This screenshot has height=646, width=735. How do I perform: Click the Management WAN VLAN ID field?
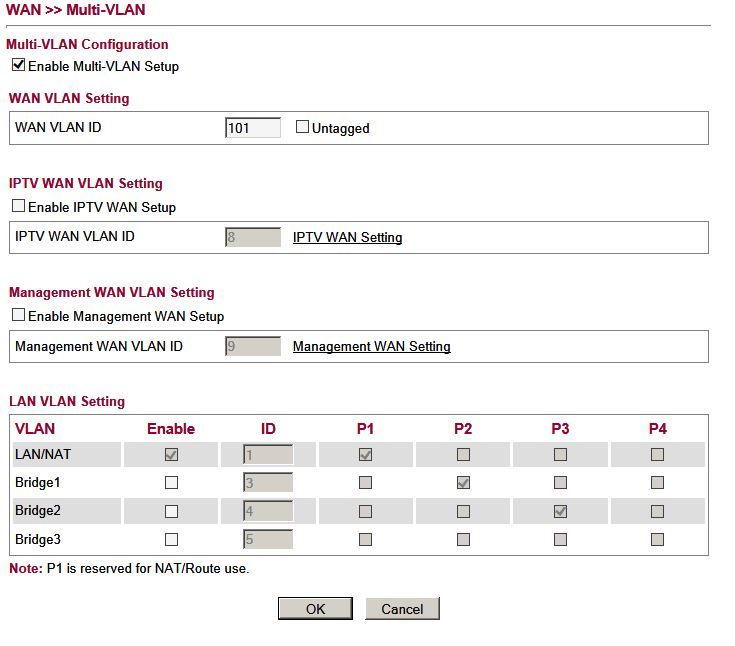tap(253, 346)
